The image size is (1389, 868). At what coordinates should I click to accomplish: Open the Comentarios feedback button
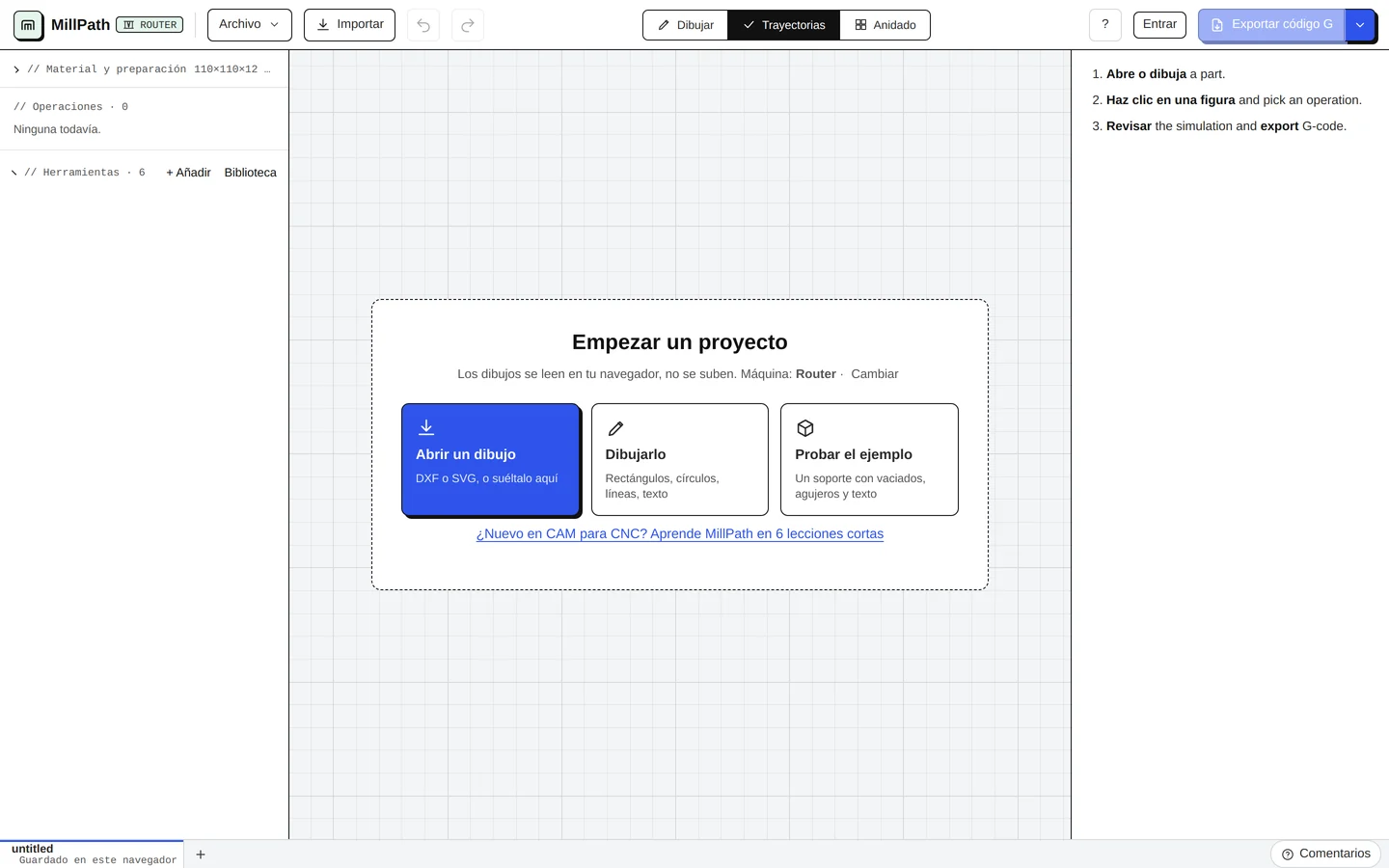1325,854
